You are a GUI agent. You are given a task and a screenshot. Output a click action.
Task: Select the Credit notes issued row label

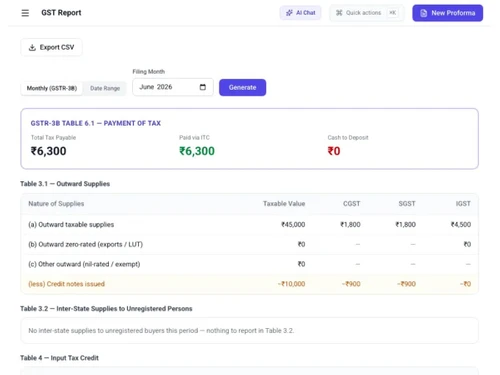coord(67,284)
